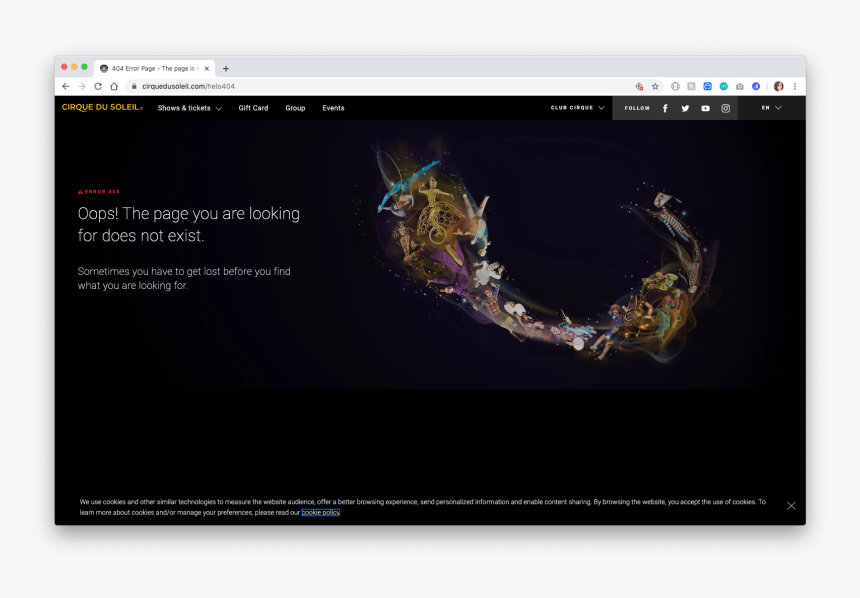Bookmark the page with the star icon
The height and width of the screenshot is (598, 860).
pos(655,86)
